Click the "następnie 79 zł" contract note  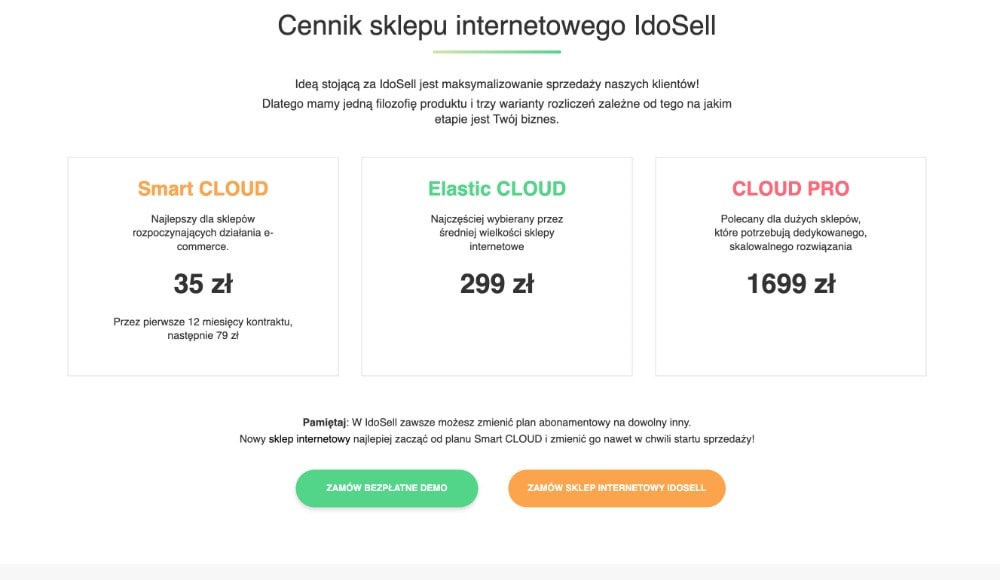click(203, 336)
